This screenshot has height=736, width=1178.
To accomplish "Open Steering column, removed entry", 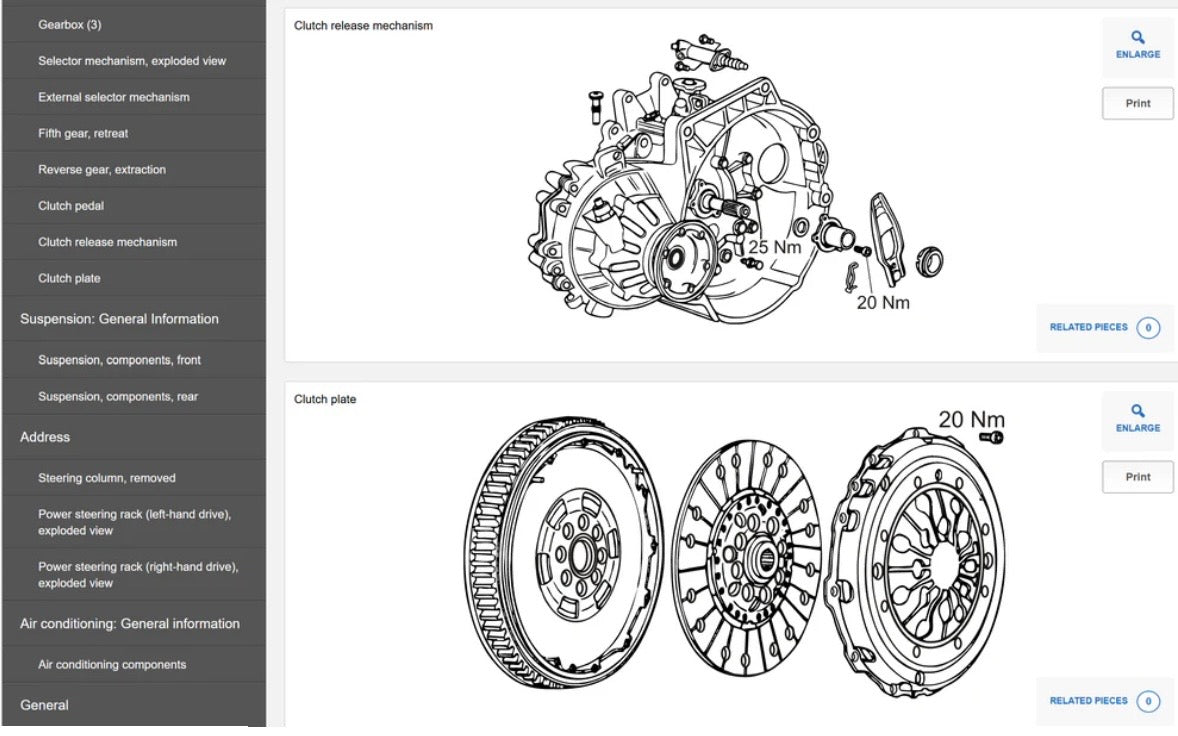I will (x=134, y=478).
